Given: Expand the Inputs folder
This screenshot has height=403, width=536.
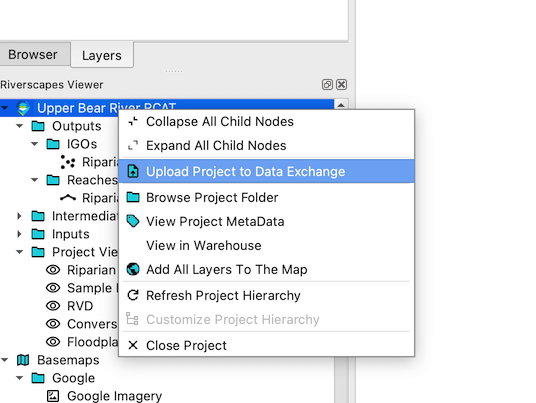Looking at the screenshot, I should 19,234.
